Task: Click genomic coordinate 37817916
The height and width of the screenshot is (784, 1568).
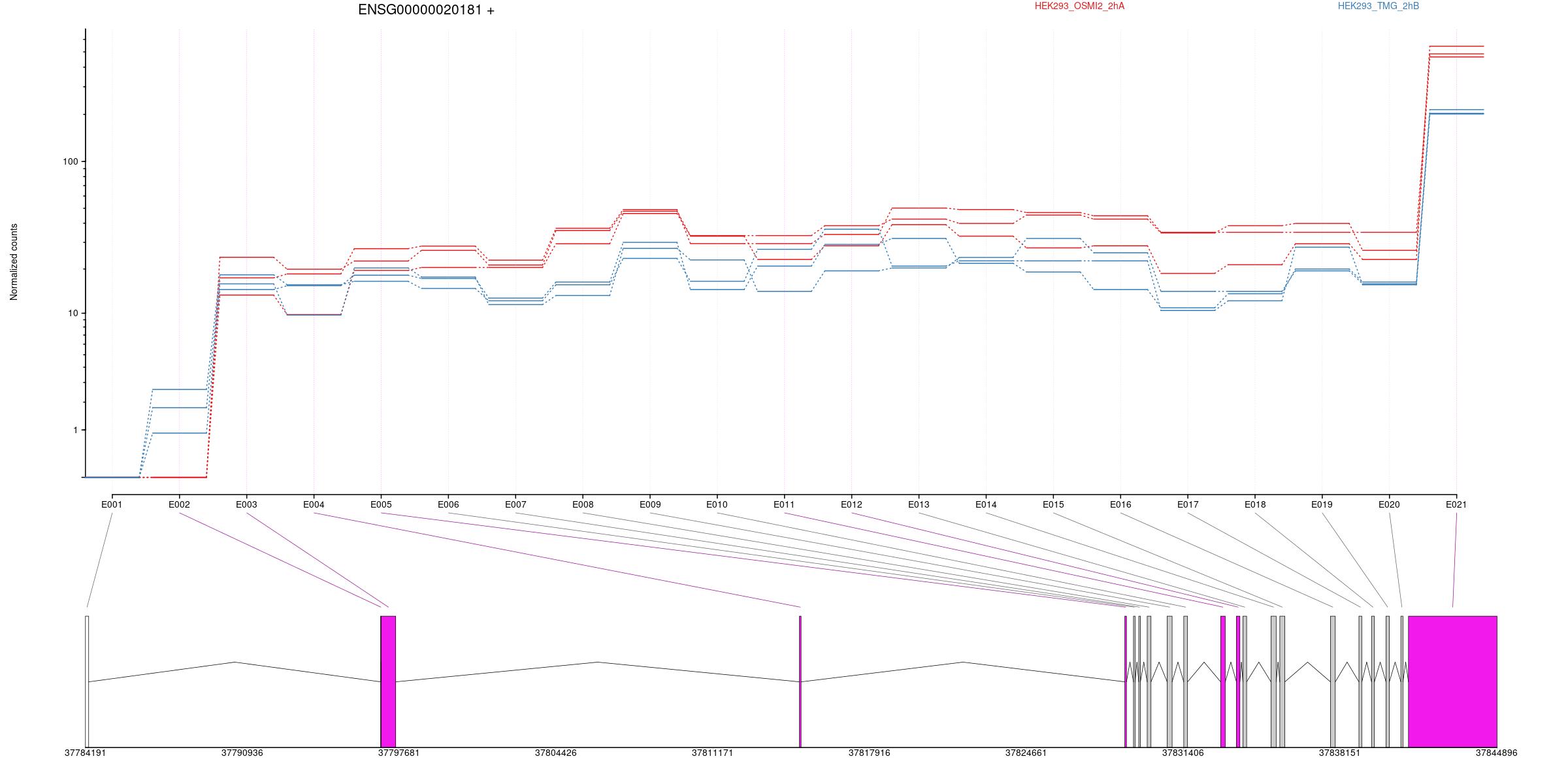Action: tap(869, 753)
